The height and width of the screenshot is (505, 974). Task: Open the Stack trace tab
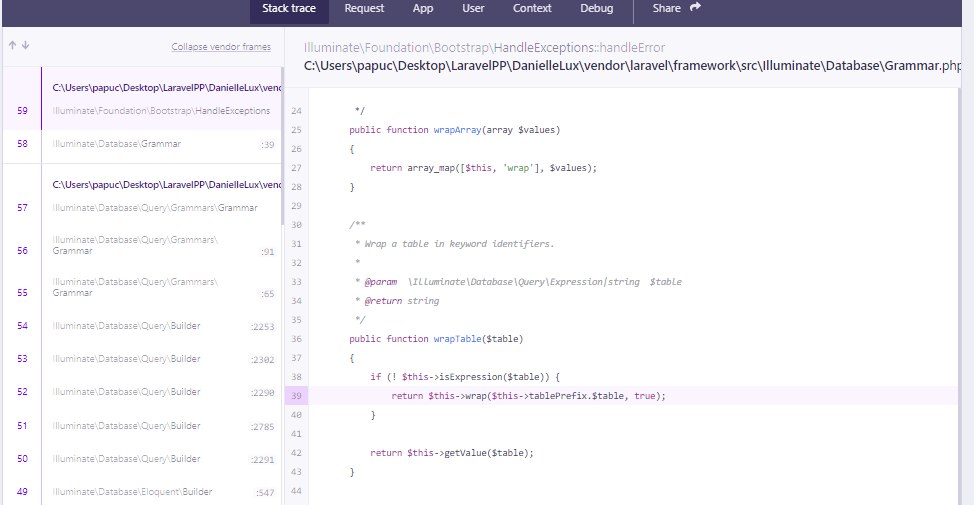pos(289,9)
